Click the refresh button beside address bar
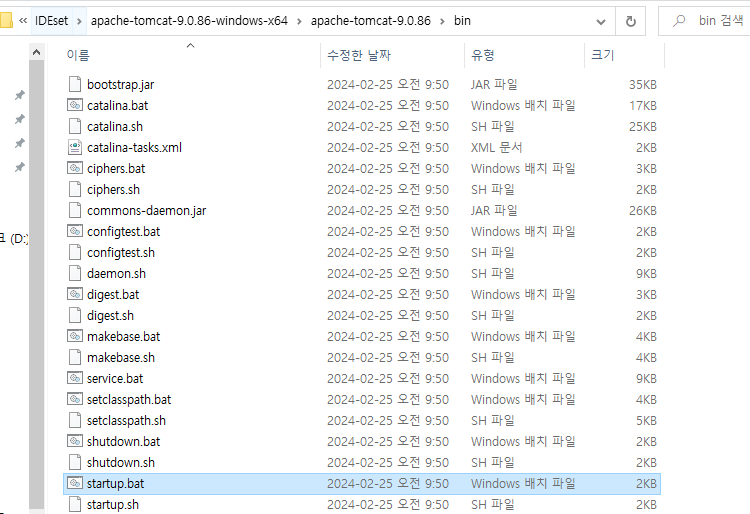This screenshot has width=750, height=514. pyautogui.click(x=630, y=21)
